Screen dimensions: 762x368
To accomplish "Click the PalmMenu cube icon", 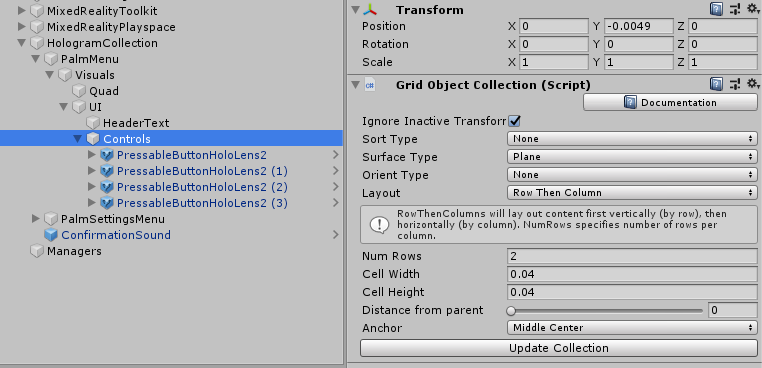I will [x=51, y=59].
